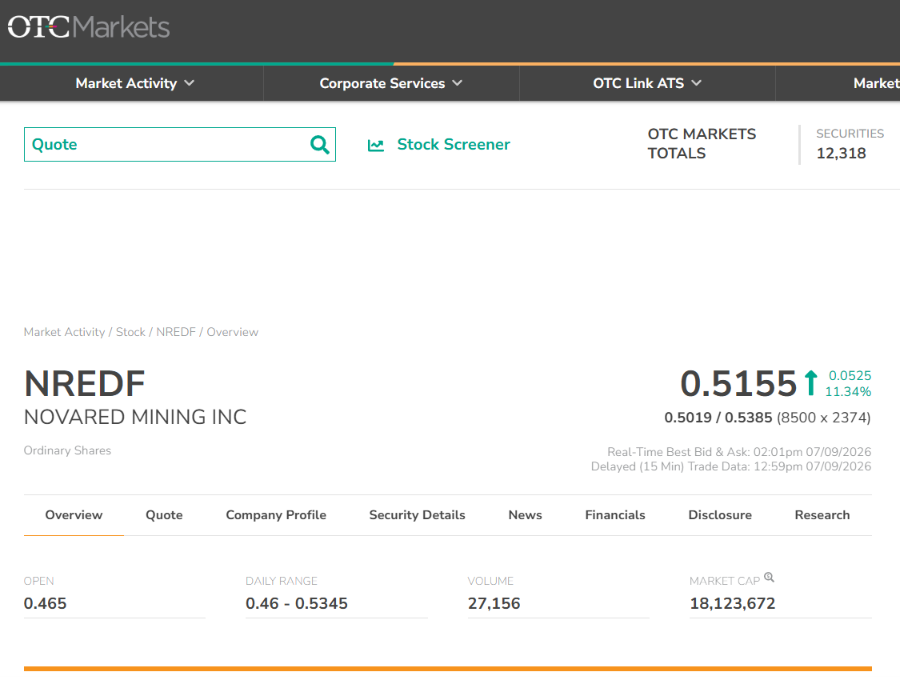Switch to the Quote tab

coord(164,514)
